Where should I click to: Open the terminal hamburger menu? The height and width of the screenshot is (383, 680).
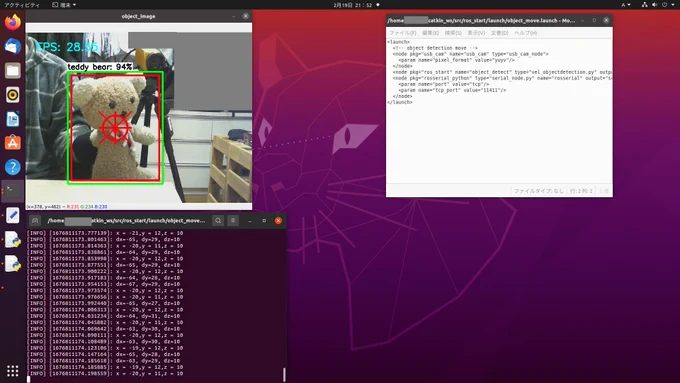pos(233,221)
